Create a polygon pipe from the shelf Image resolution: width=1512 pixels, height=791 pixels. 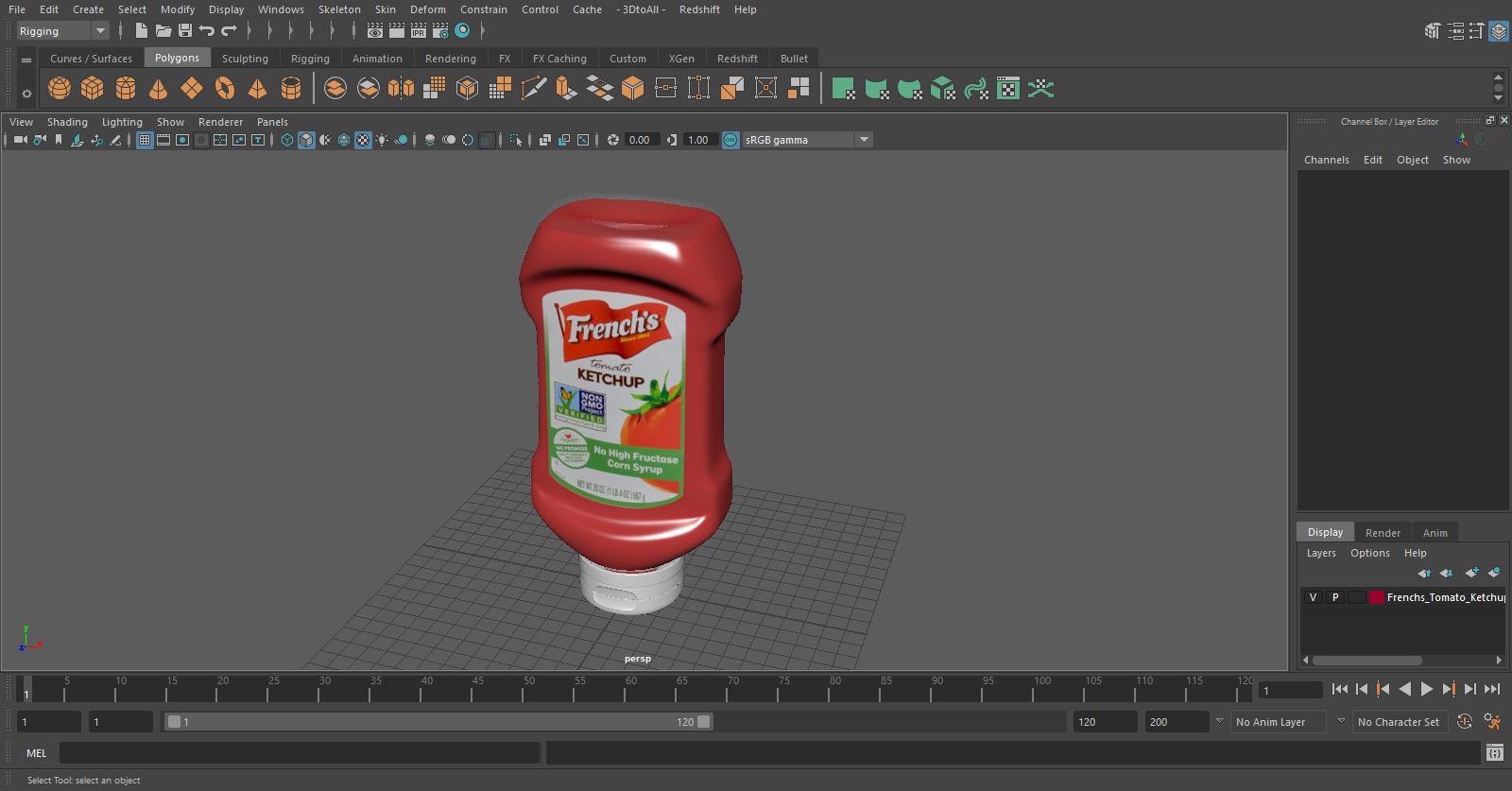click(x=291, y=89)
